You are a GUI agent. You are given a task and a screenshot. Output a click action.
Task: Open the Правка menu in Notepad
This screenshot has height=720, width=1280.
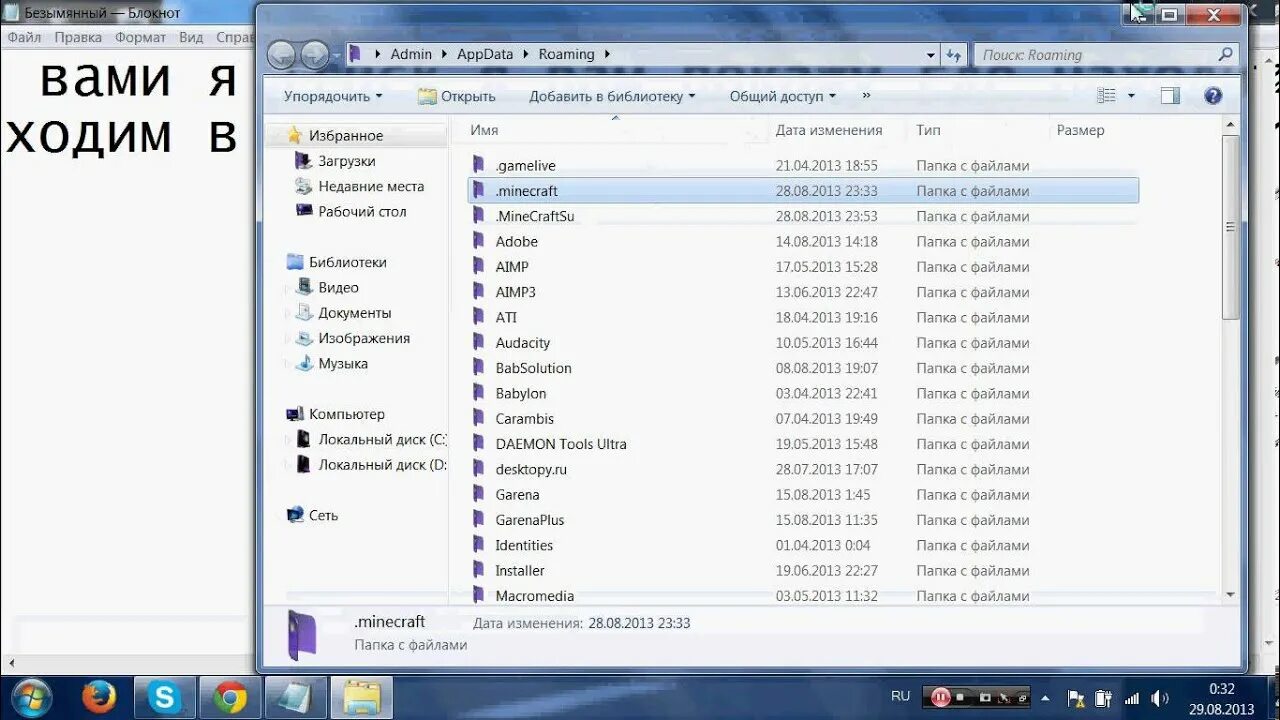tap(78, 37)
